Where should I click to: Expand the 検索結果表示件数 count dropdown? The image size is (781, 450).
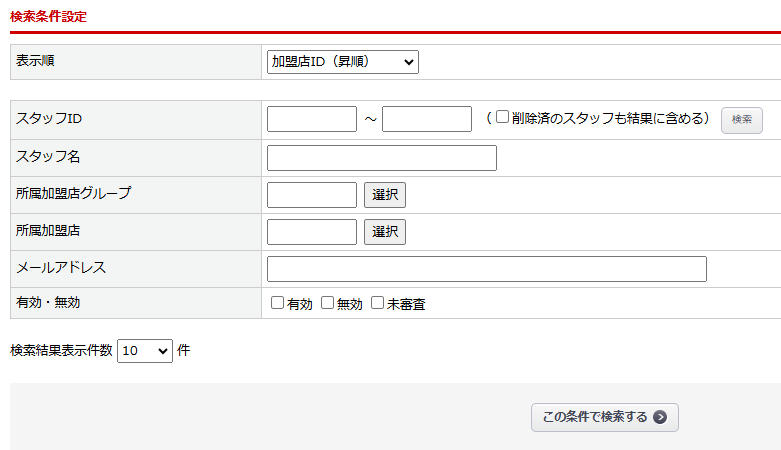tap(145, 351)
